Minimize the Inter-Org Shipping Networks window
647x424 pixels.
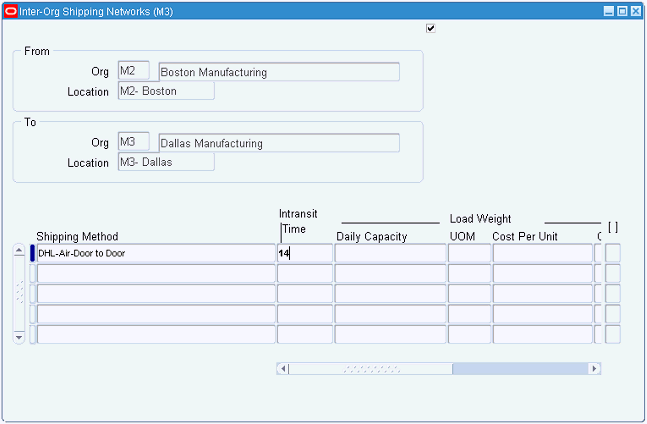pyautogui.click(x=609, y=11)
